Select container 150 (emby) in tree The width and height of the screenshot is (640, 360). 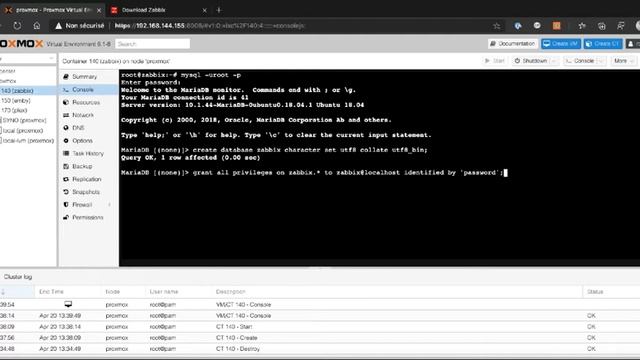16,100
